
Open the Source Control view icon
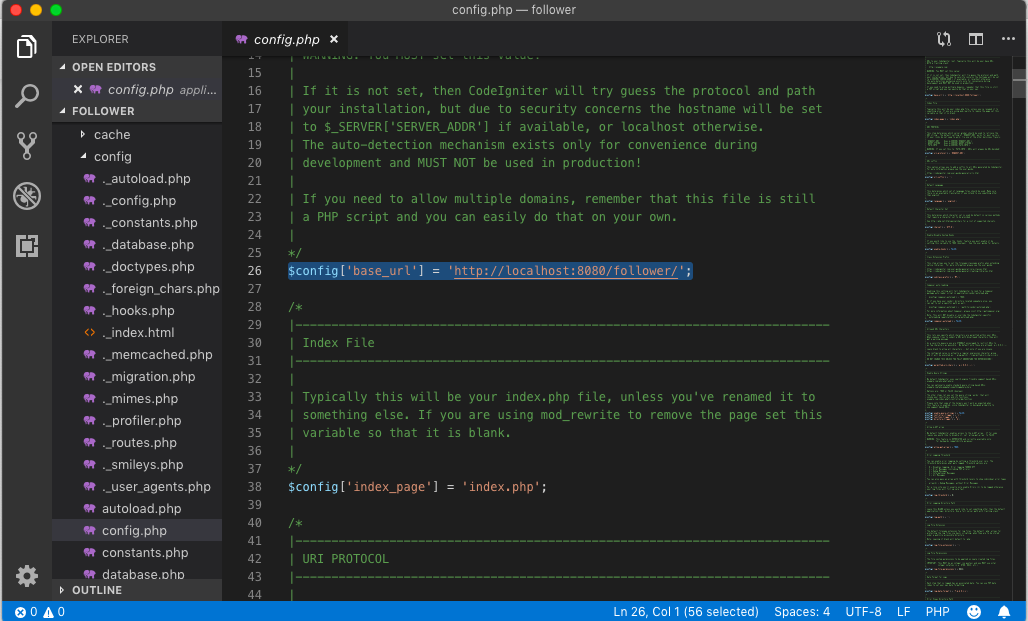click(x=26, y=146)
